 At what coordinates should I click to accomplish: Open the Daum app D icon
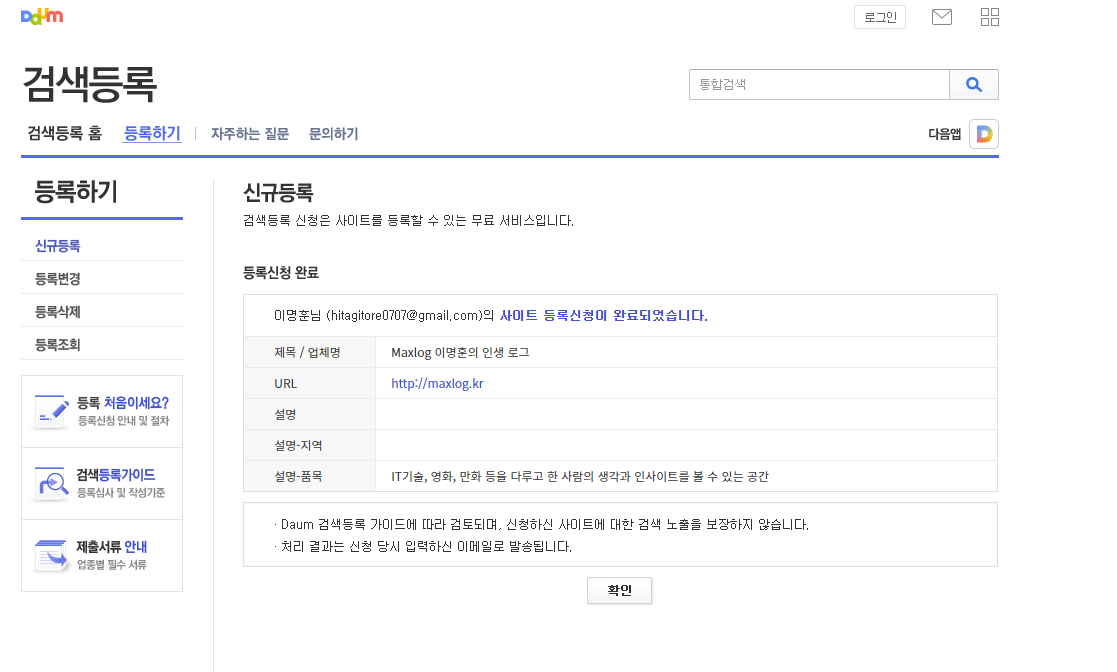click(x=984, y=134)
